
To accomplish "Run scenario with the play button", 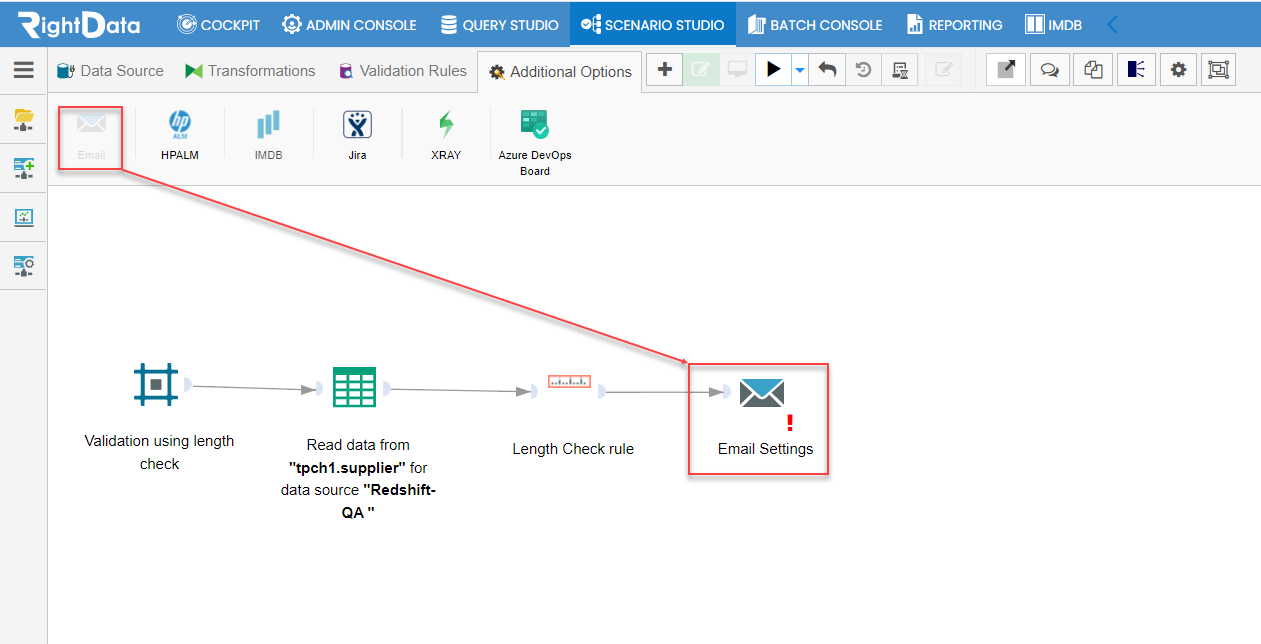I will (773, 70).
